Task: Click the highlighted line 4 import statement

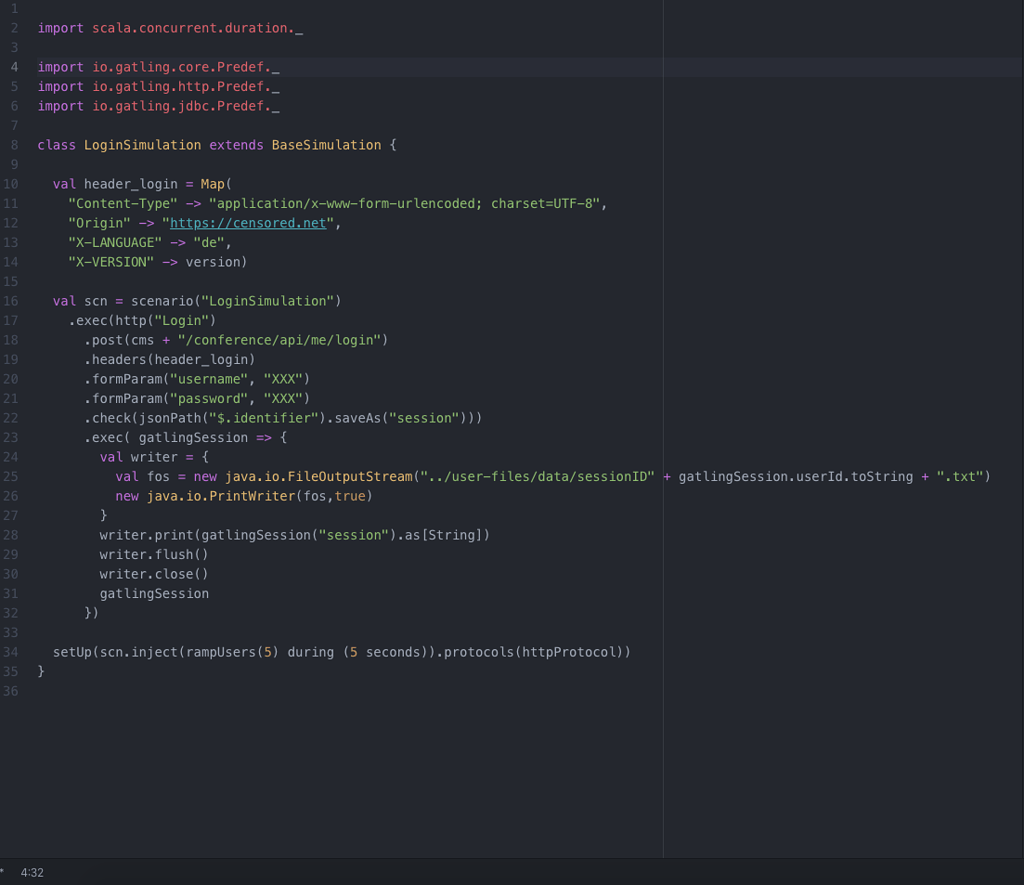Action: pyautogui.click(x=160, y=67)
